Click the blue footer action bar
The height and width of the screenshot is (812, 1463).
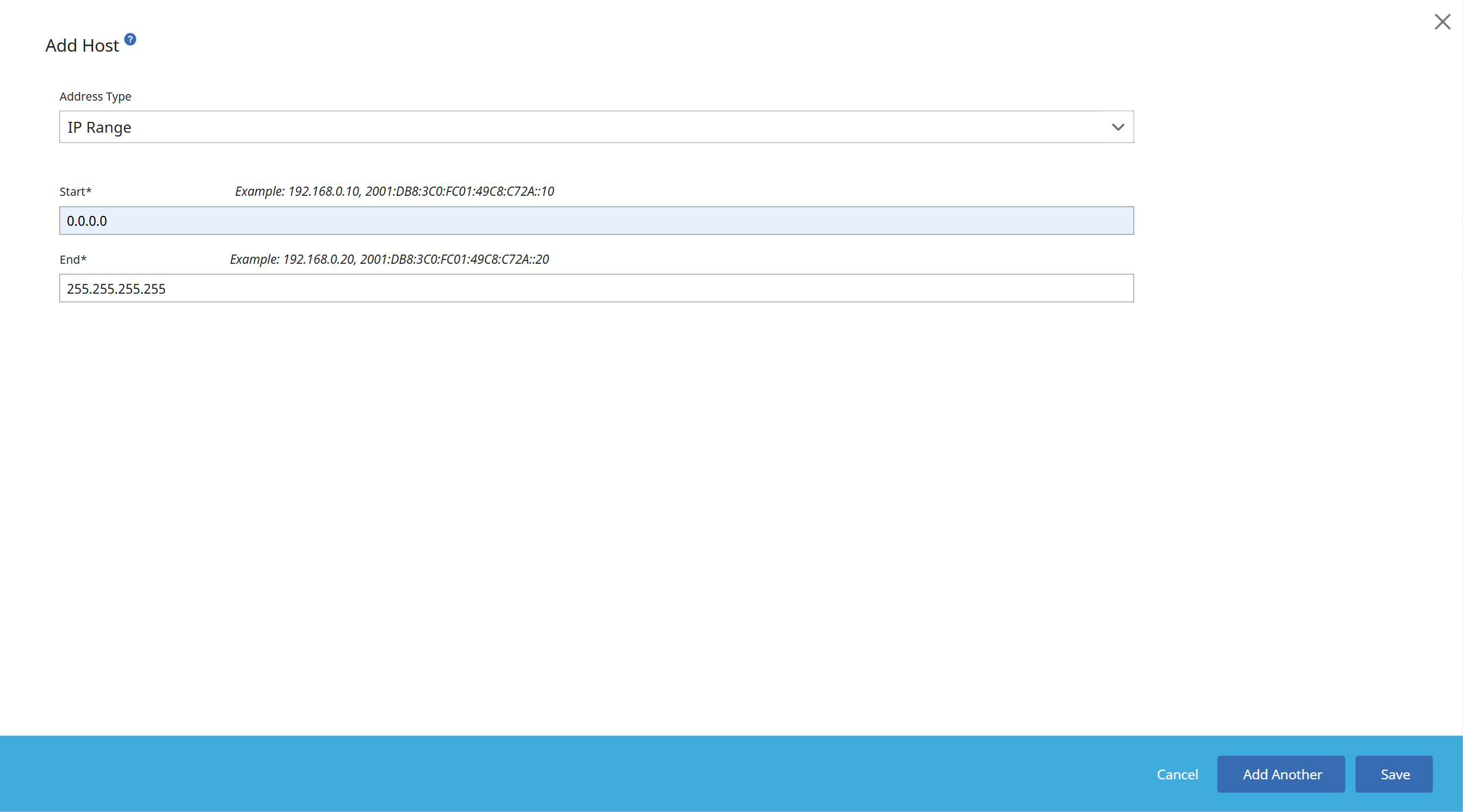568,774
